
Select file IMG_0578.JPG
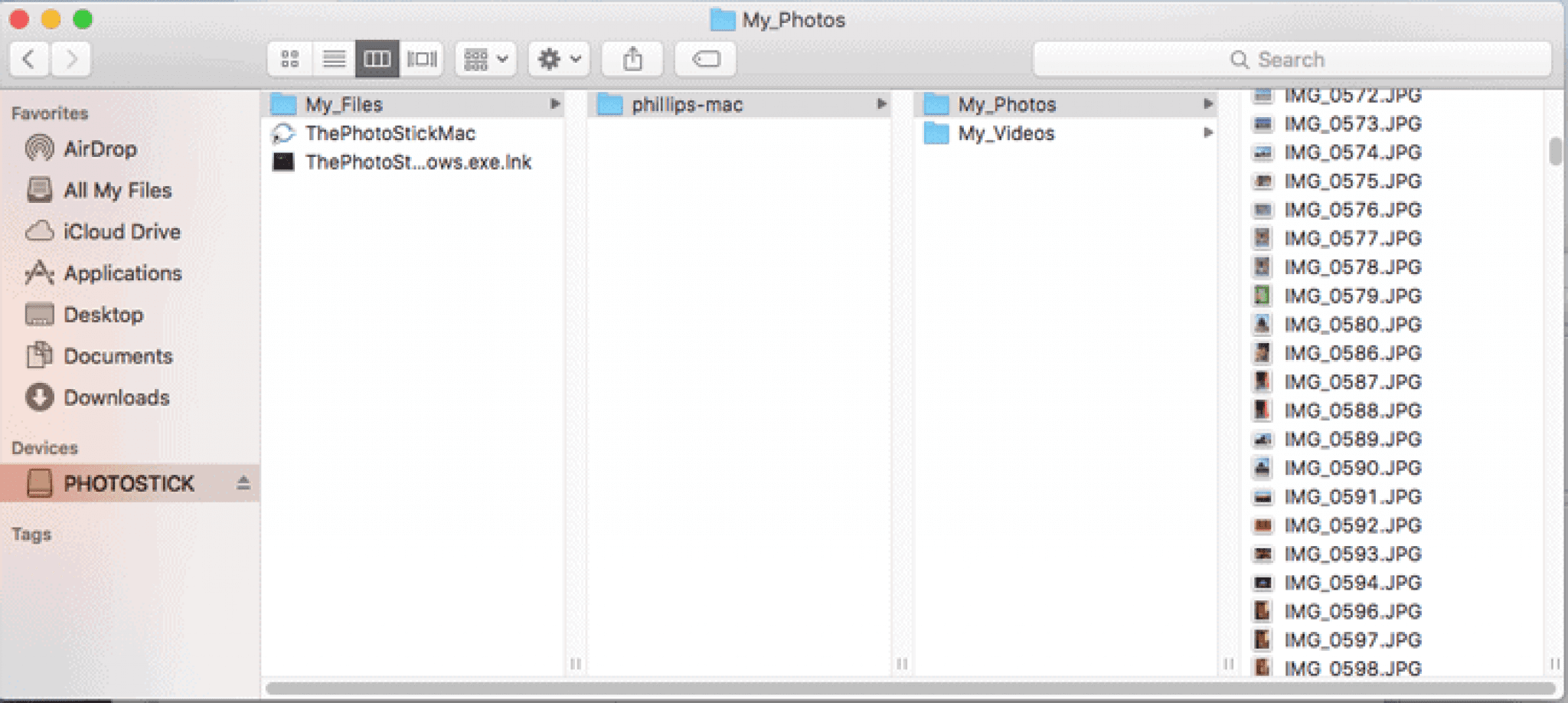1352,267
